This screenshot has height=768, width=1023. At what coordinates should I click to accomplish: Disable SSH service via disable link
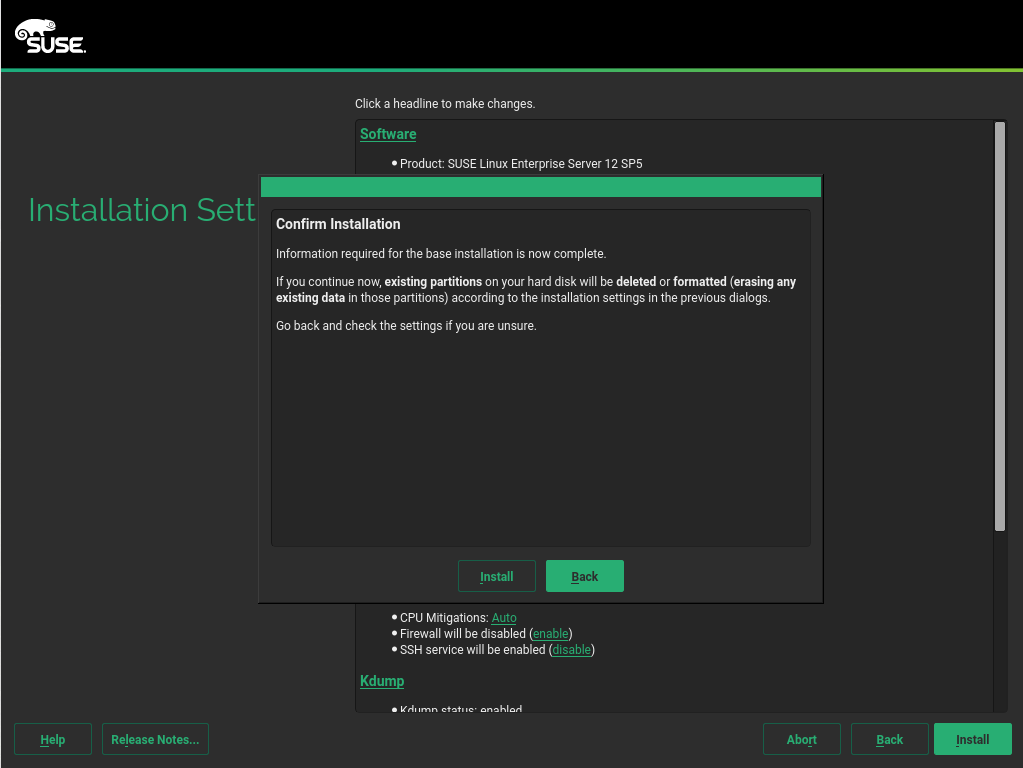[572, 650]
